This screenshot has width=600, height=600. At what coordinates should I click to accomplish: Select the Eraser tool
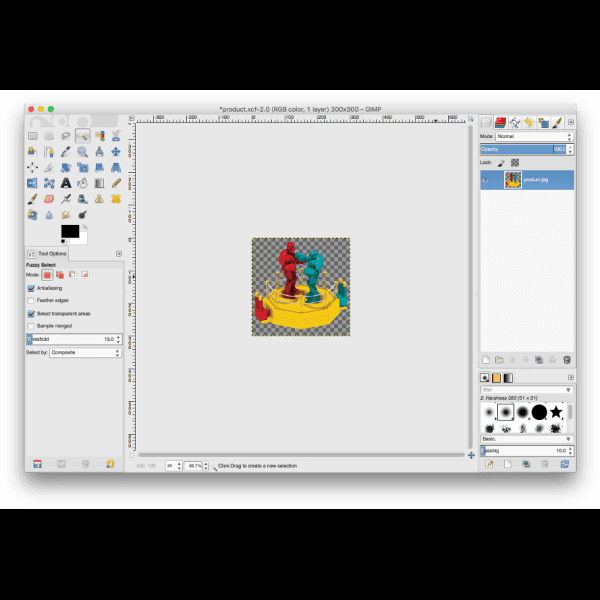click(x=49, y=199)
